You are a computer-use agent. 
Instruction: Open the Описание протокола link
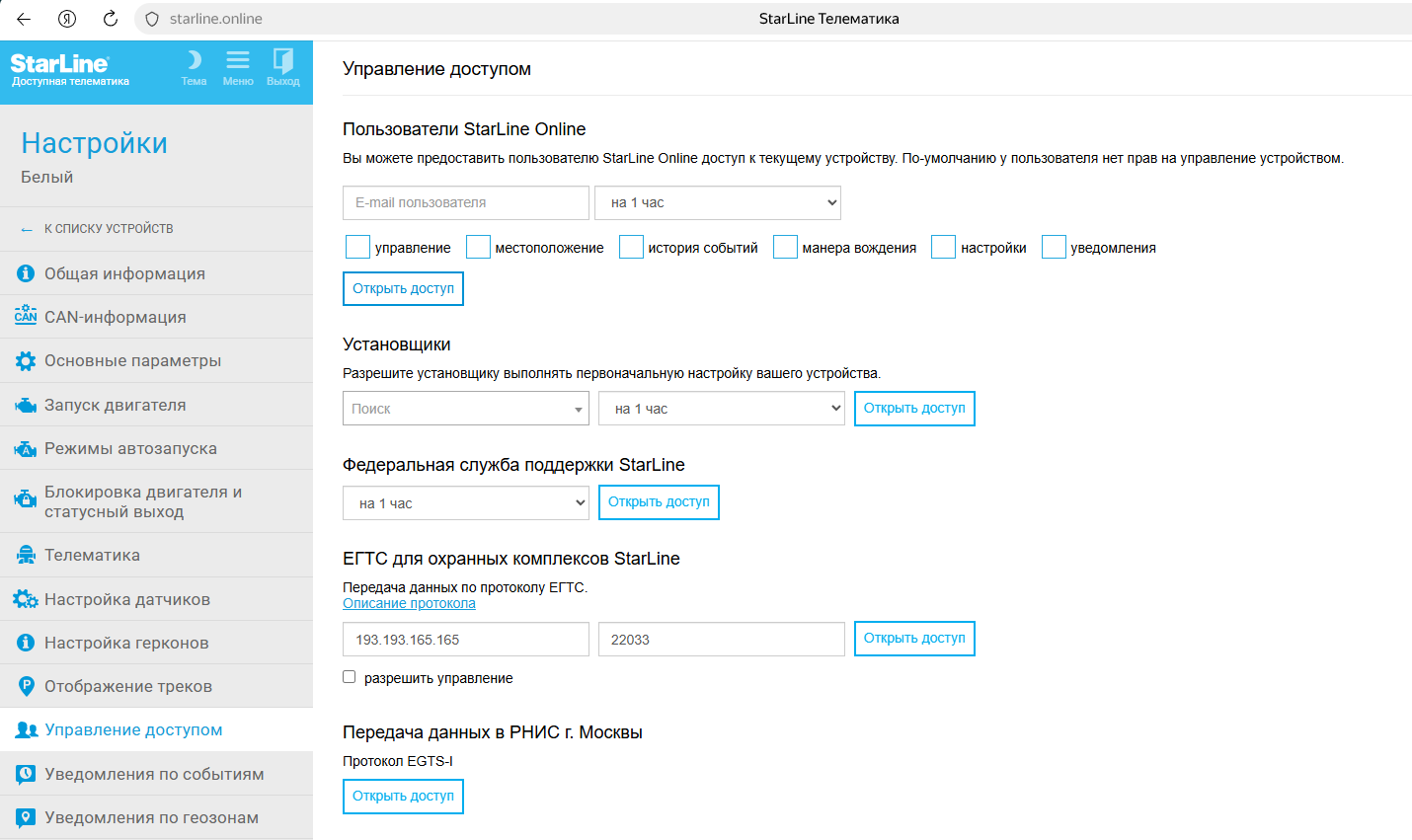pos(409,603)
